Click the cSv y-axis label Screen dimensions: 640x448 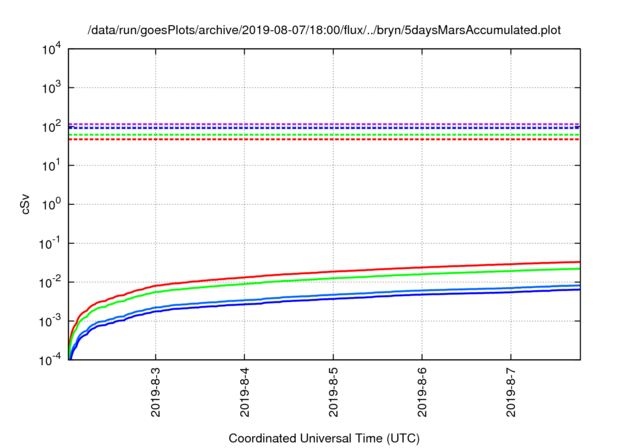27,204
